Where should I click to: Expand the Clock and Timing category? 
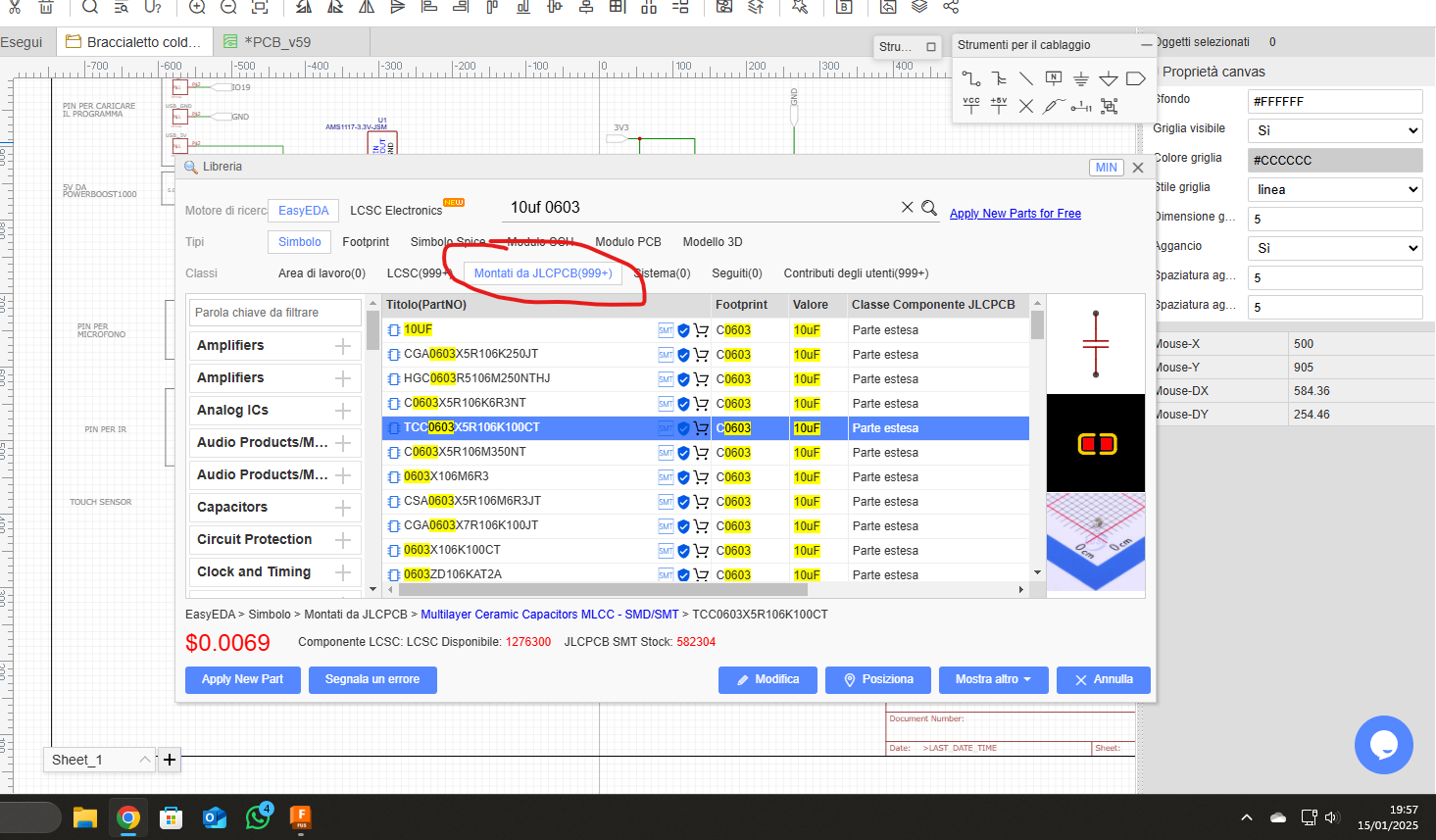click(343, 572)
